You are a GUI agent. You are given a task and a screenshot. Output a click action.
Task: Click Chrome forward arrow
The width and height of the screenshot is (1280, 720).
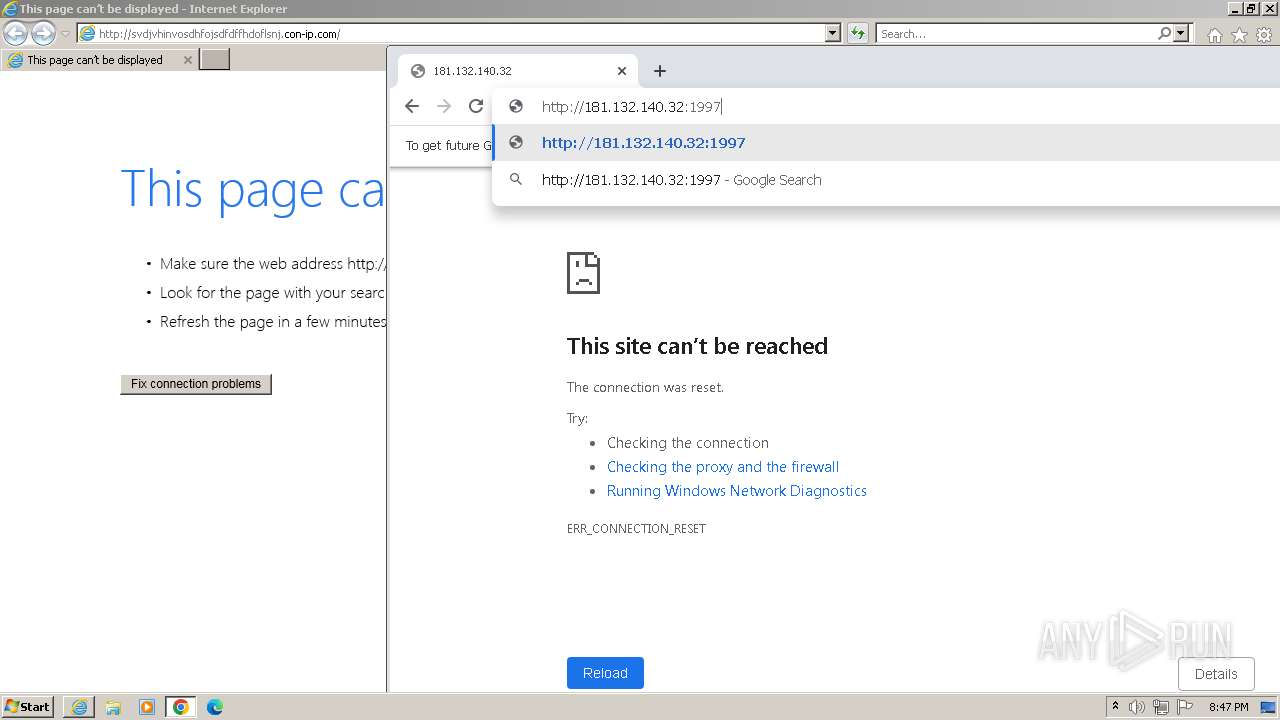(444, 106)
